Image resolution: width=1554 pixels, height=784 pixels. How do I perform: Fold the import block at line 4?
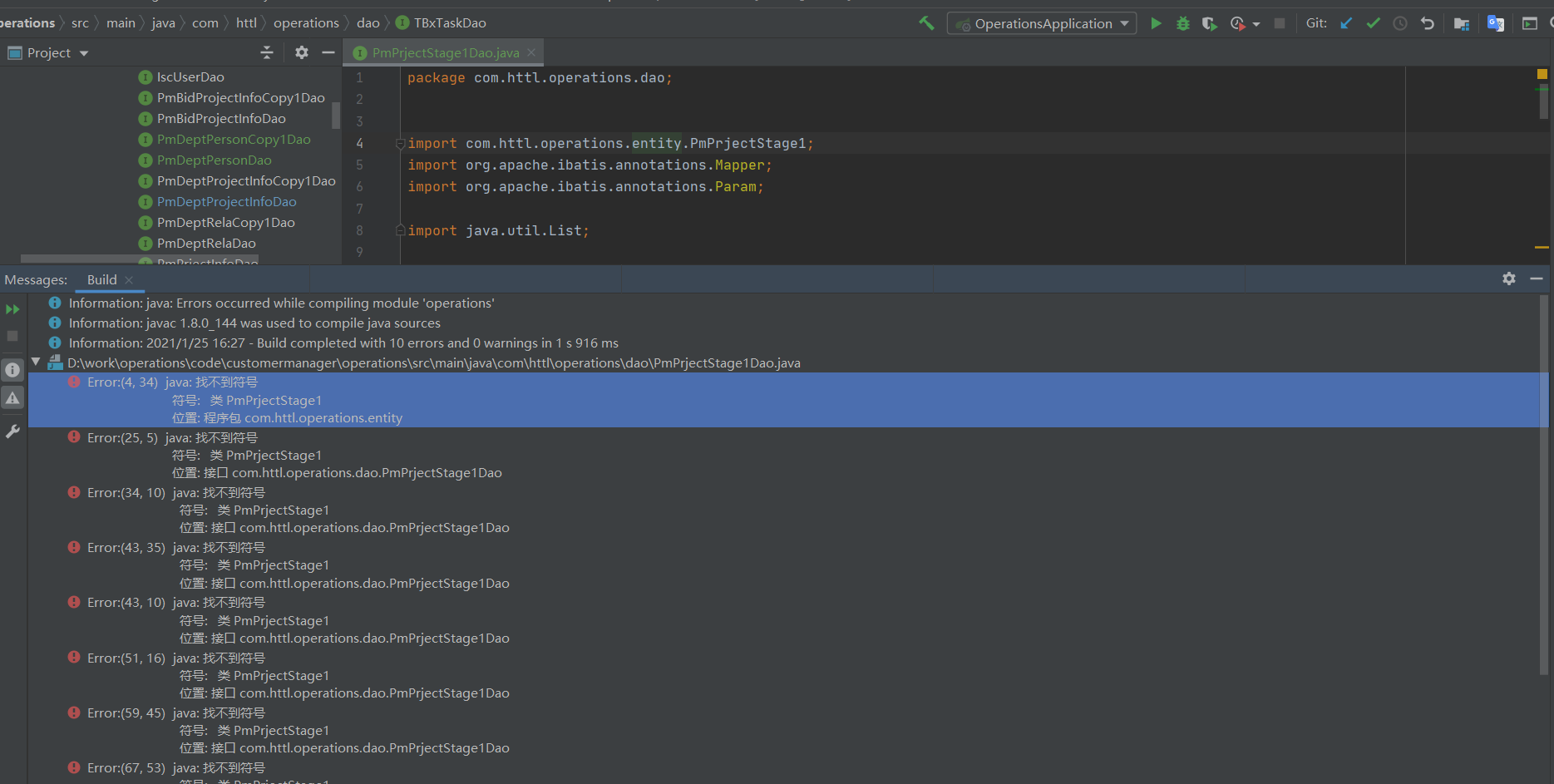pyautogui.click(x=400, y=144)
